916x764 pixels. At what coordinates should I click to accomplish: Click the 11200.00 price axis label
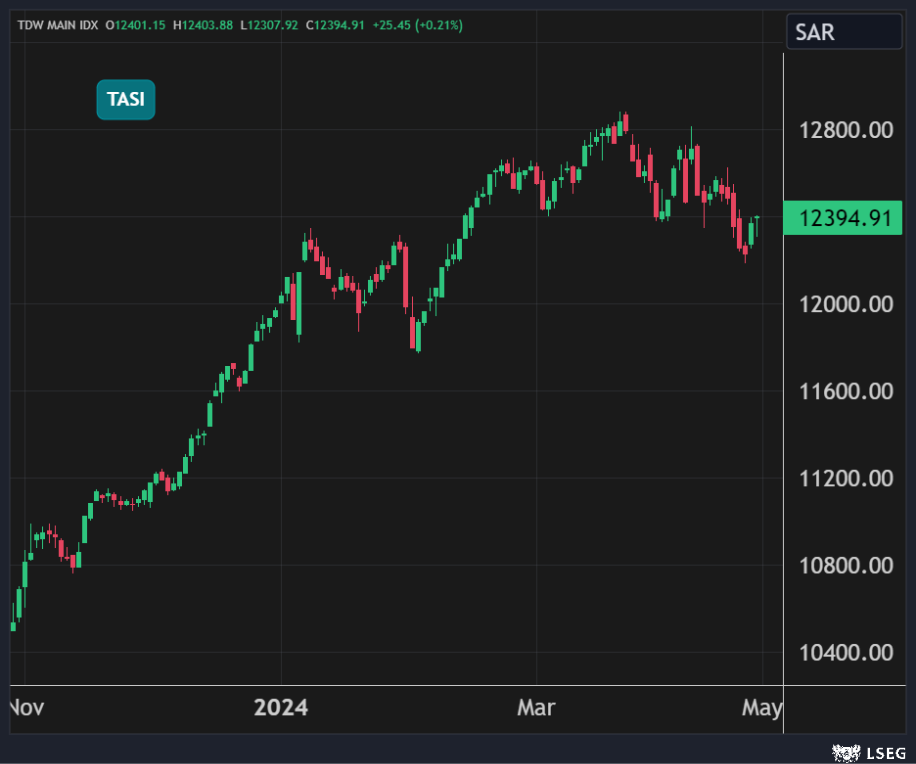click(x=848, y=478)
